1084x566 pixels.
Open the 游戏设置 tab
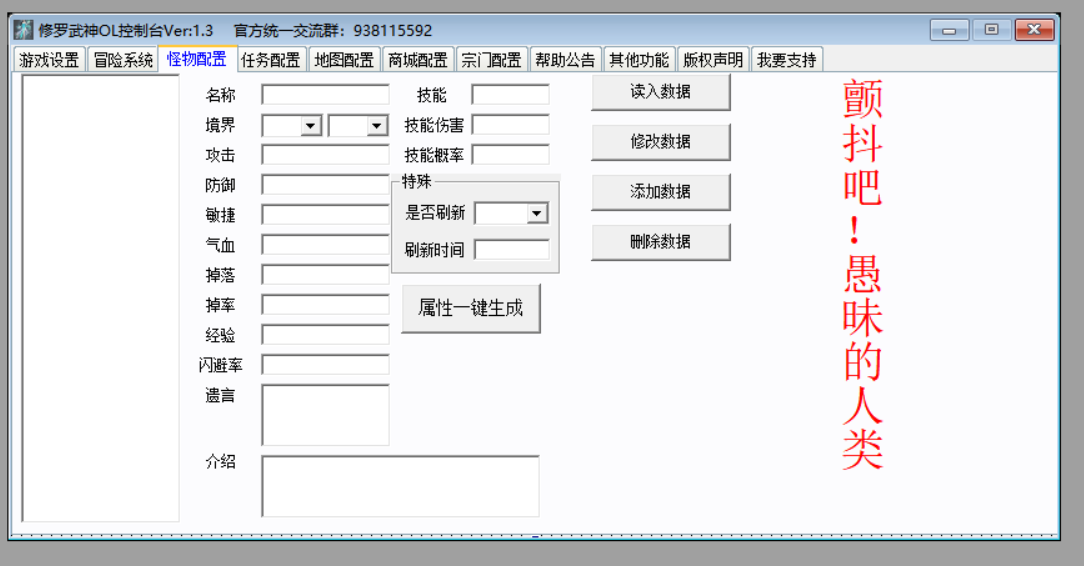[x=49, y=60]
